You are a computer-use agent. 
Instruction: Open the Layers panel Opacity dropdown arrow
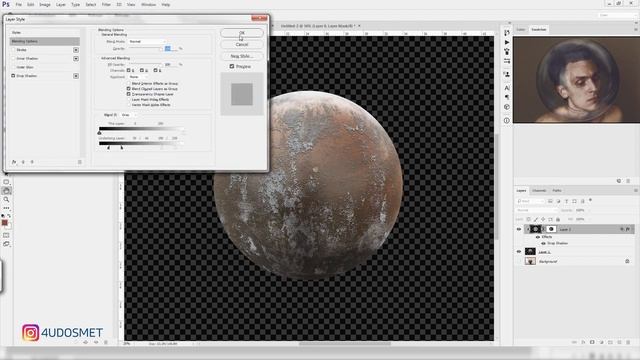589,210
